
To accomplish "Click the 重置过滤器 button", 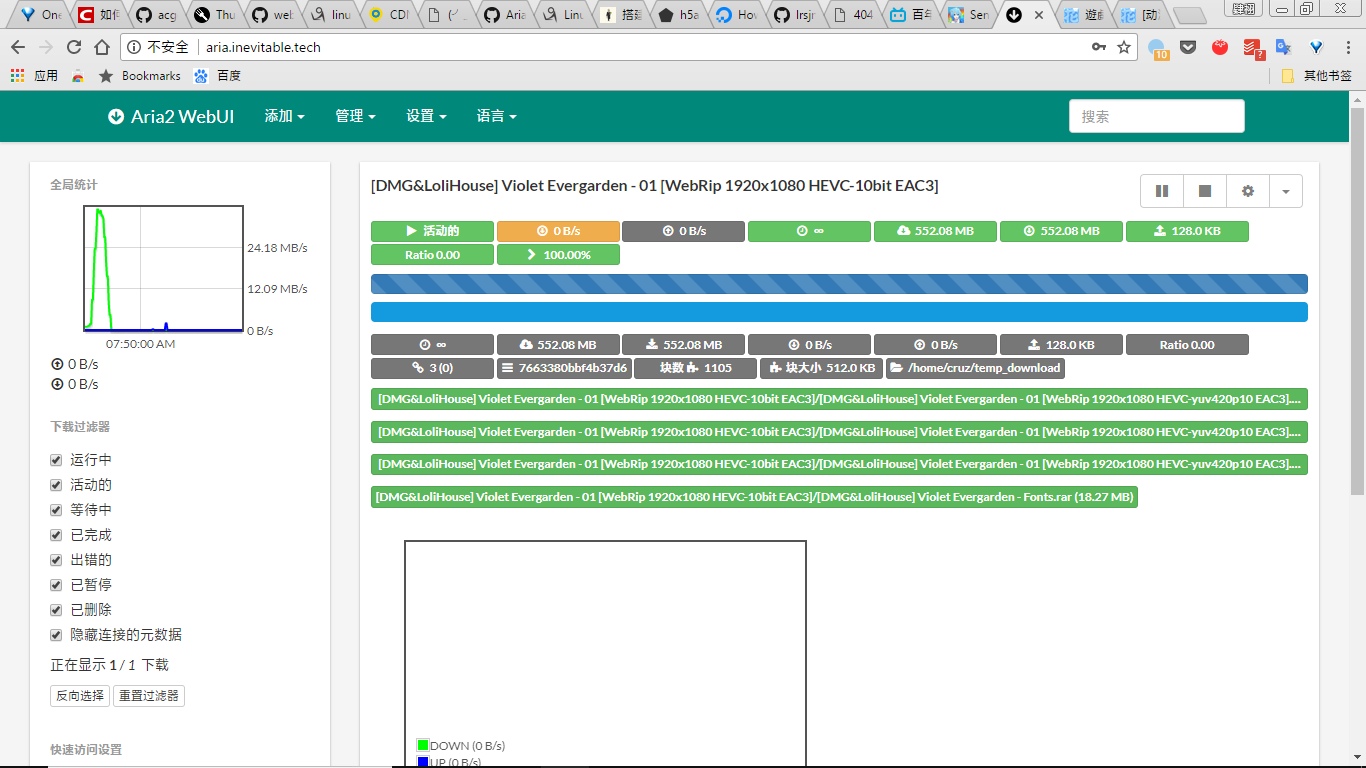I will [149, 696].
